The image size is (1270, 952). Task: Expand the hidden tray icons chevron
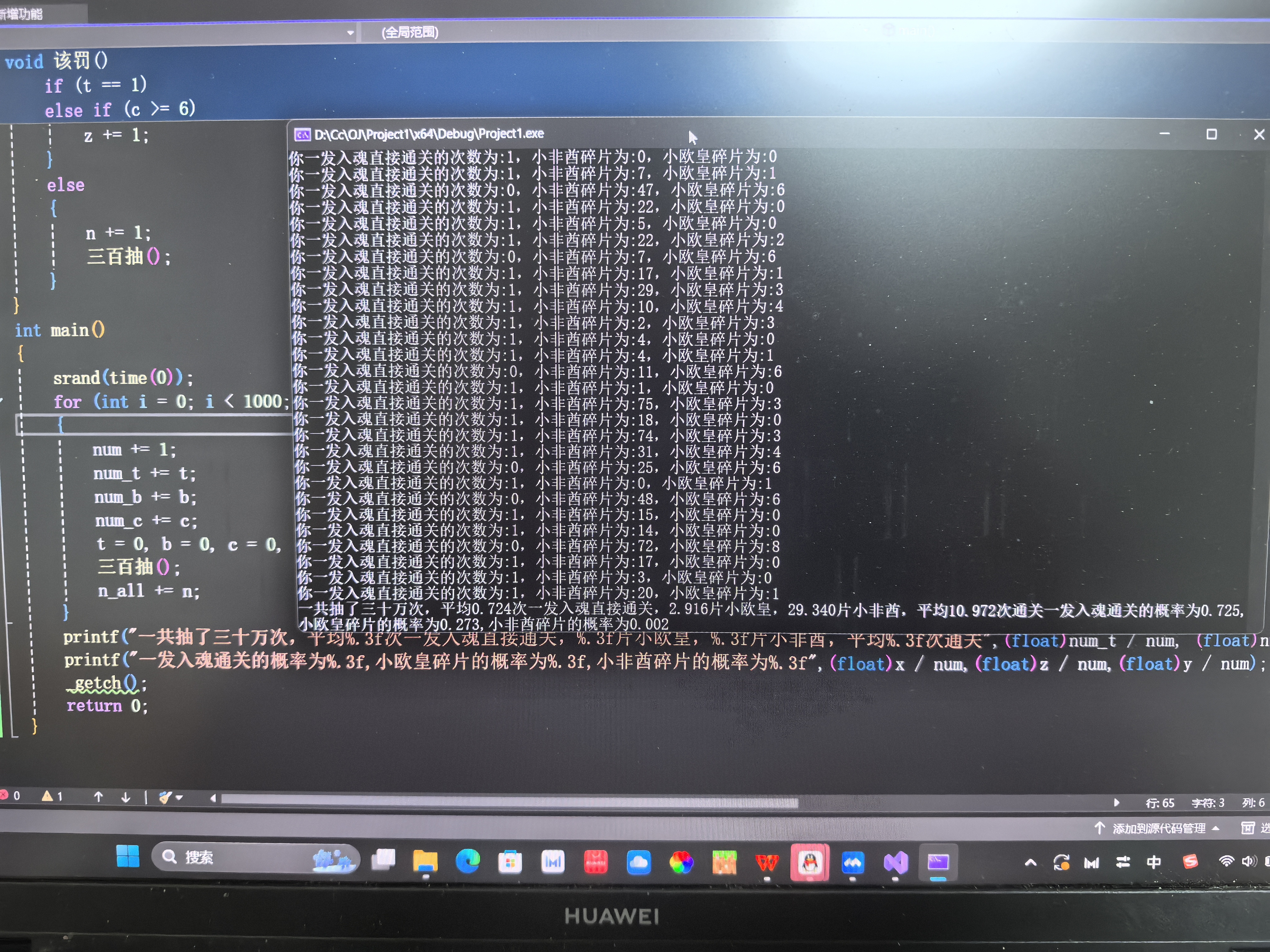click(1031, 862)
